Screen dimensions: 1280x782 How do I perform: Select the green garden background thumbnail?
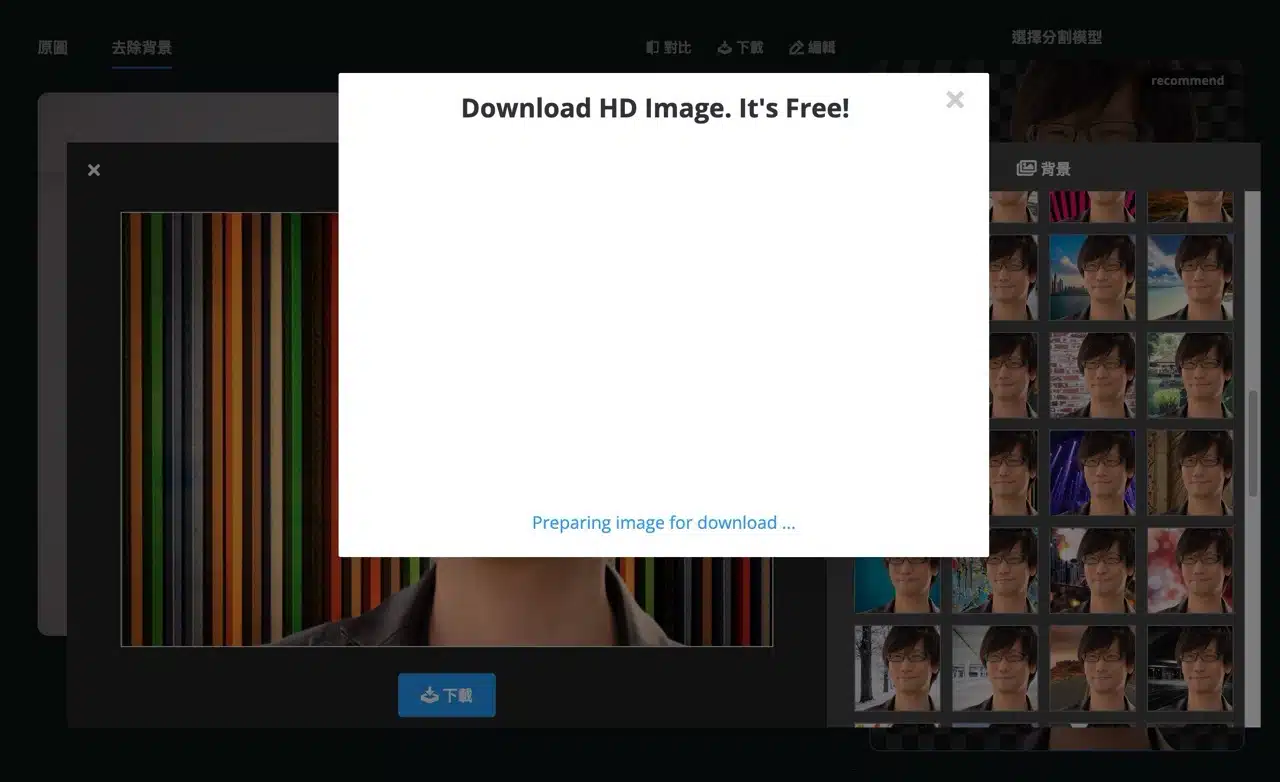click(1189, 375)
